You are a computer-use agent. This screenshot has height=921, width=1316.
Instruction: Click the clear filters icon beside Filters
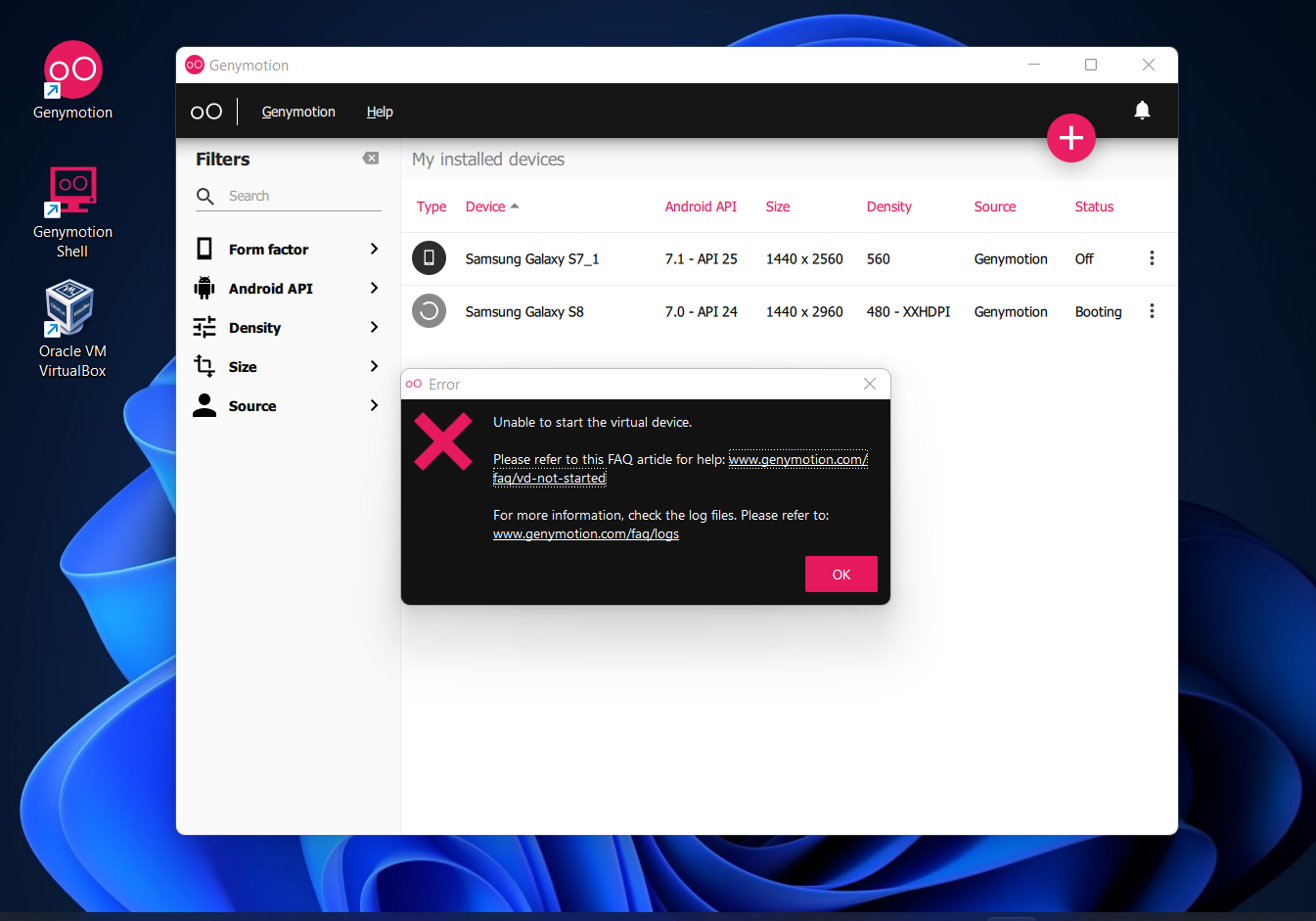[370, 159]
